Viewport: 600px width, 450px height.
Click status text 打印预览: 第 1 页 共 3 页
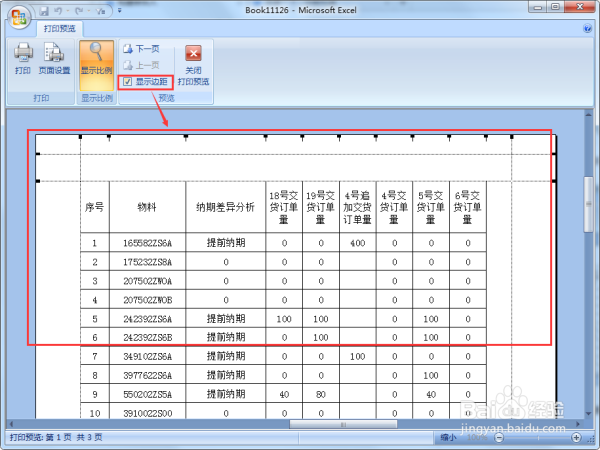(56, 437)
